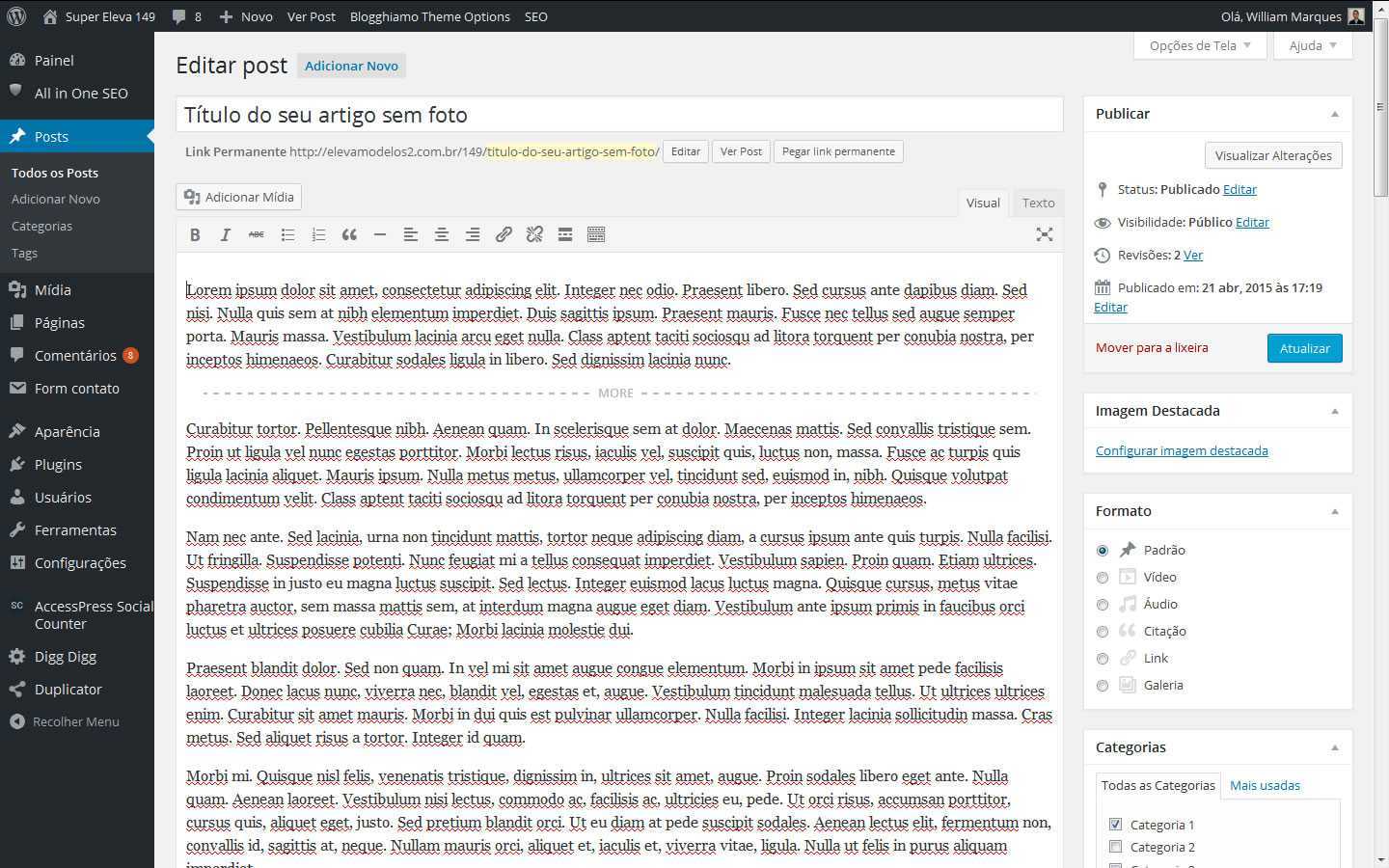Switch to the Texto editor tab
The width and height of the screenshot is (1389, 868).
coord(1038,203)
